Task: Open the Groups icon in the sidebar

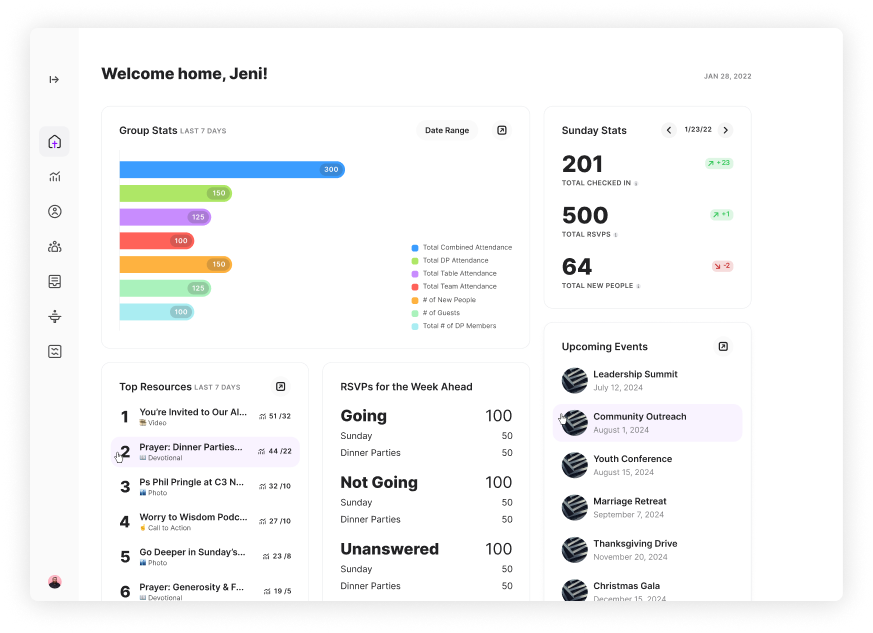Action: point(54,246)
